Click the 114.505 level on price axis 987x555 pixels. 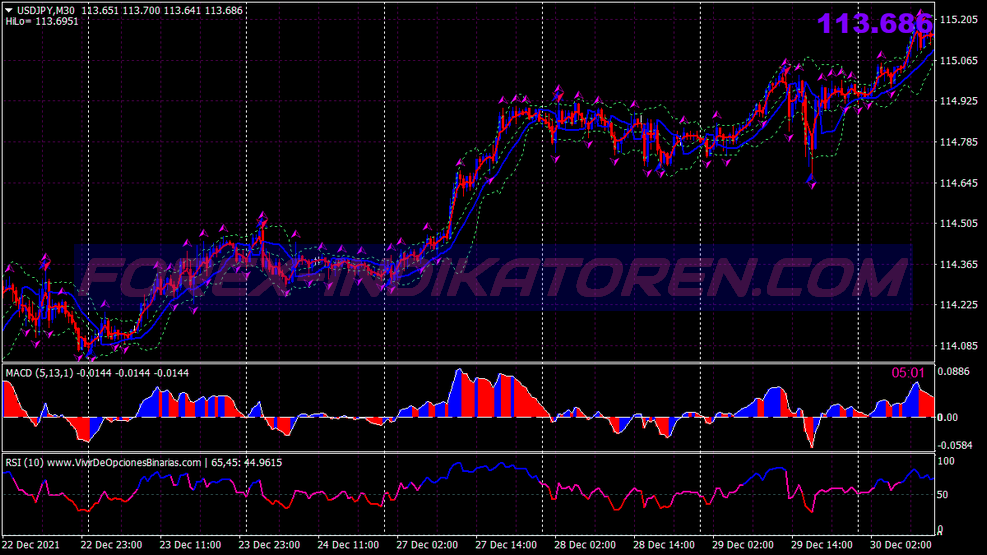[958, 223]
